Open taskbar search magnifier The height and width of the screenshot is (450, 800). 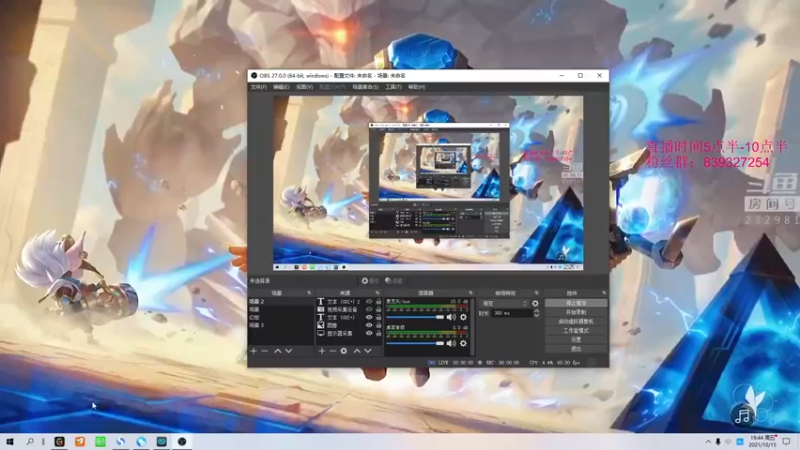[x=30, y=441]
